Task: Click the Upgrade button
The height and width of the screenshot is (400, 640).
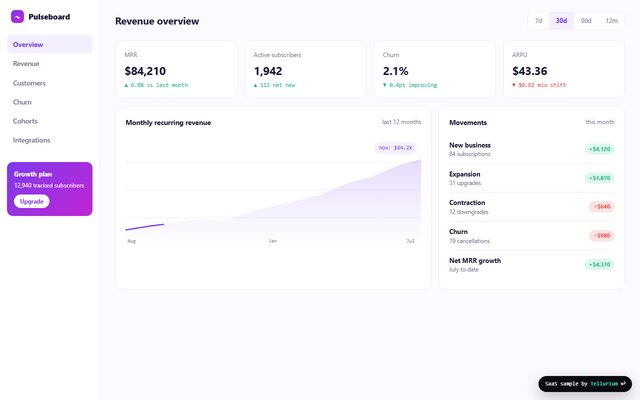Action: click(31, 201)
